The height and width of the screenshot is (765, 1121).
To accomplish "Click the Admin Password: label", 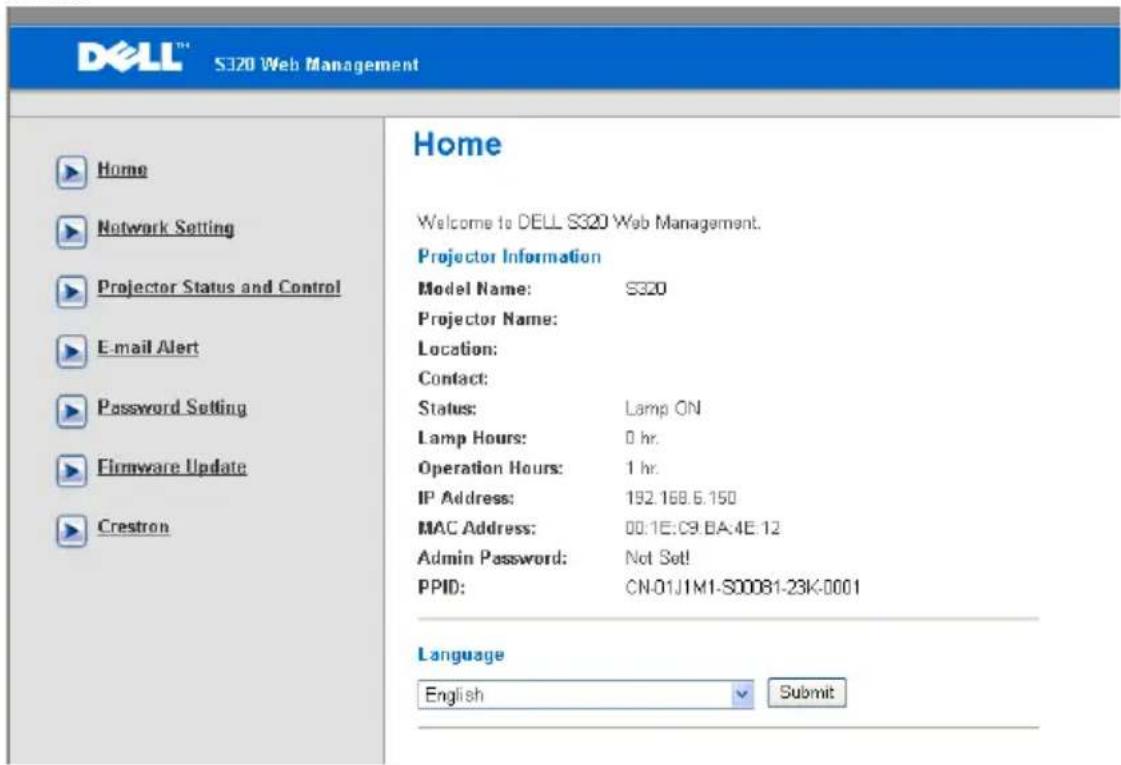I will click(492, 558).
